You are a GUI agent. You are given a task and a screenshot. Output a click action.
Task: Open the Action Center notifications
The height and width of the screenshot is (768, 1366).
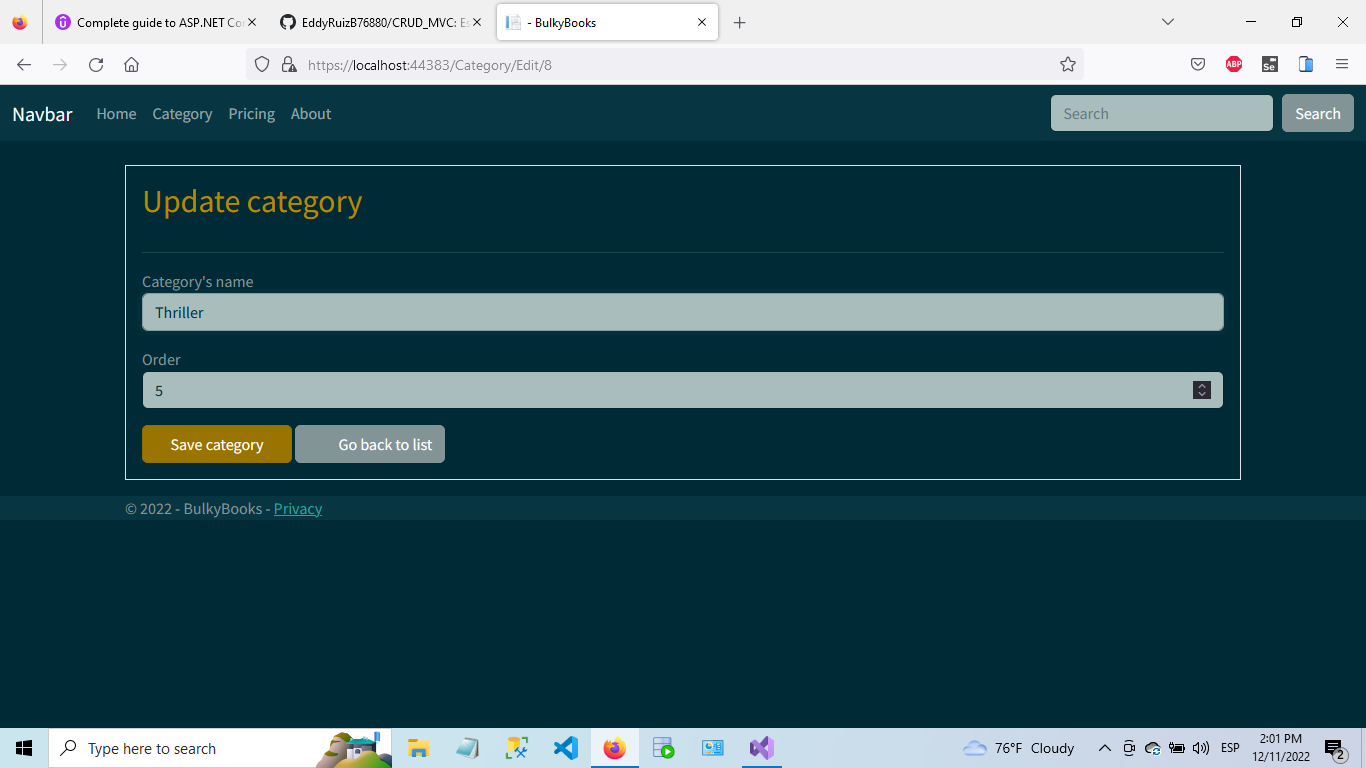[1333, 747]
